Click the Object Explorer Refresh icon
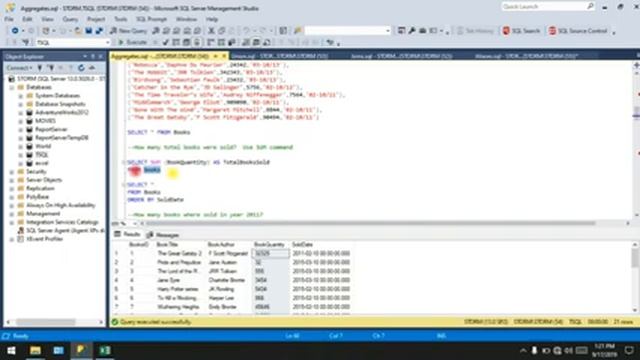 [x=81, y=68]
